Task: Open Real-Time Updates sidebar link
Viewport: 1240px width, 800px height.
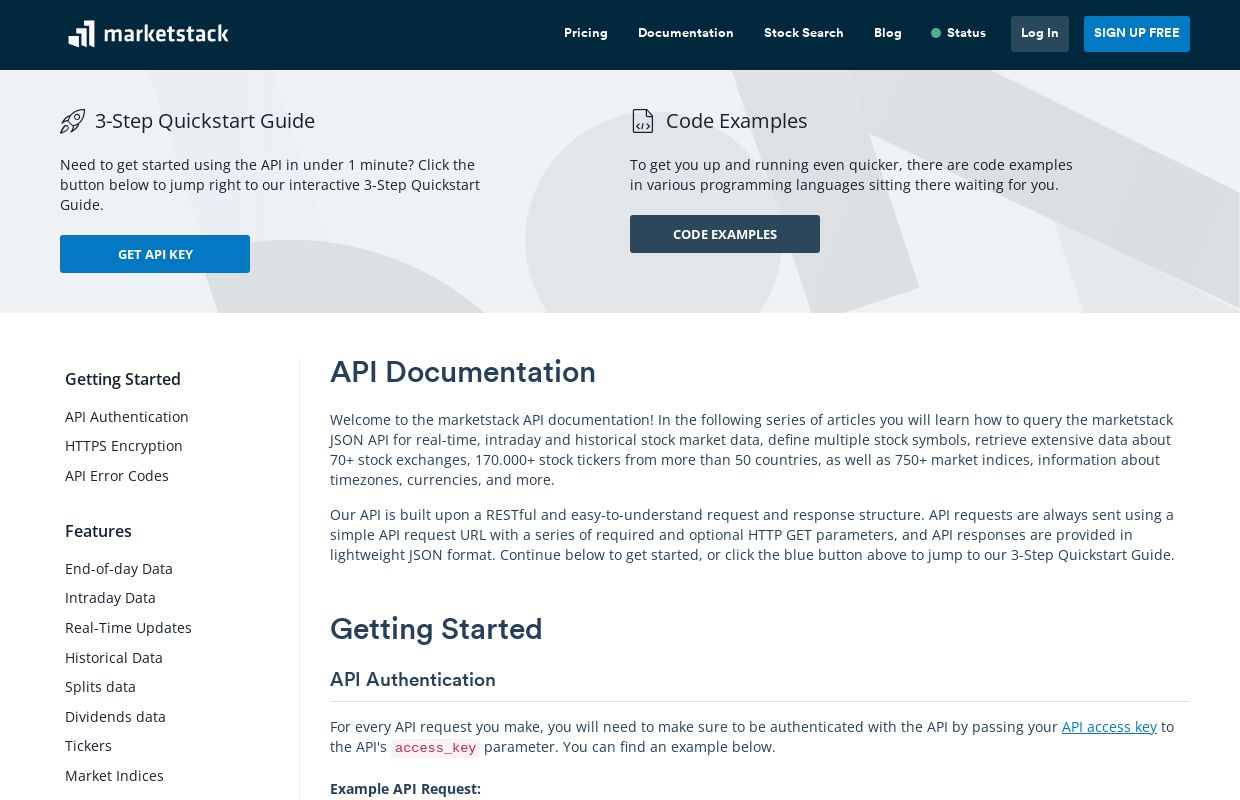Action: click(x=128, y=628)
